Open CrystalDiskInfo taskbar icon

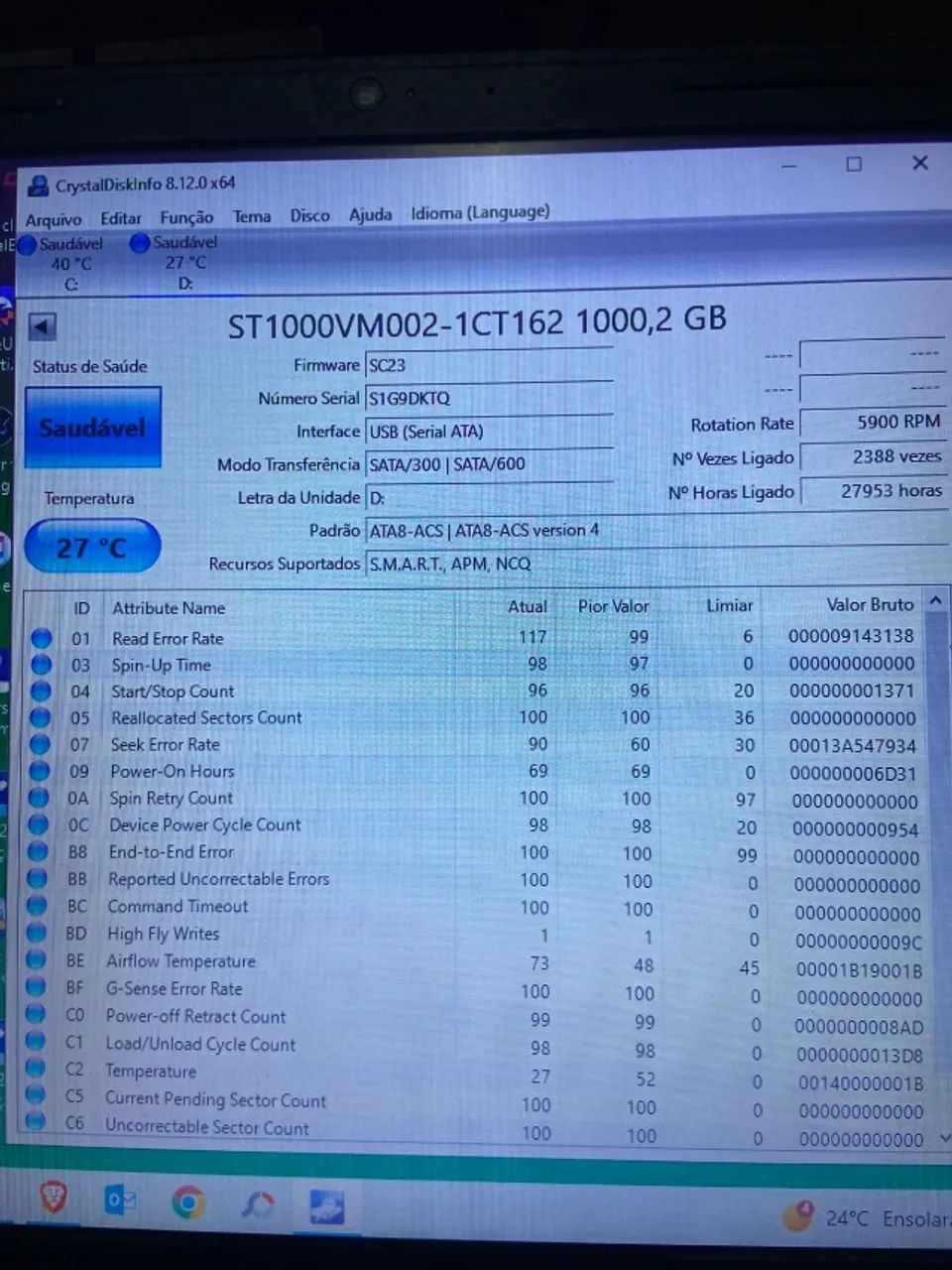click(326, 1207)
